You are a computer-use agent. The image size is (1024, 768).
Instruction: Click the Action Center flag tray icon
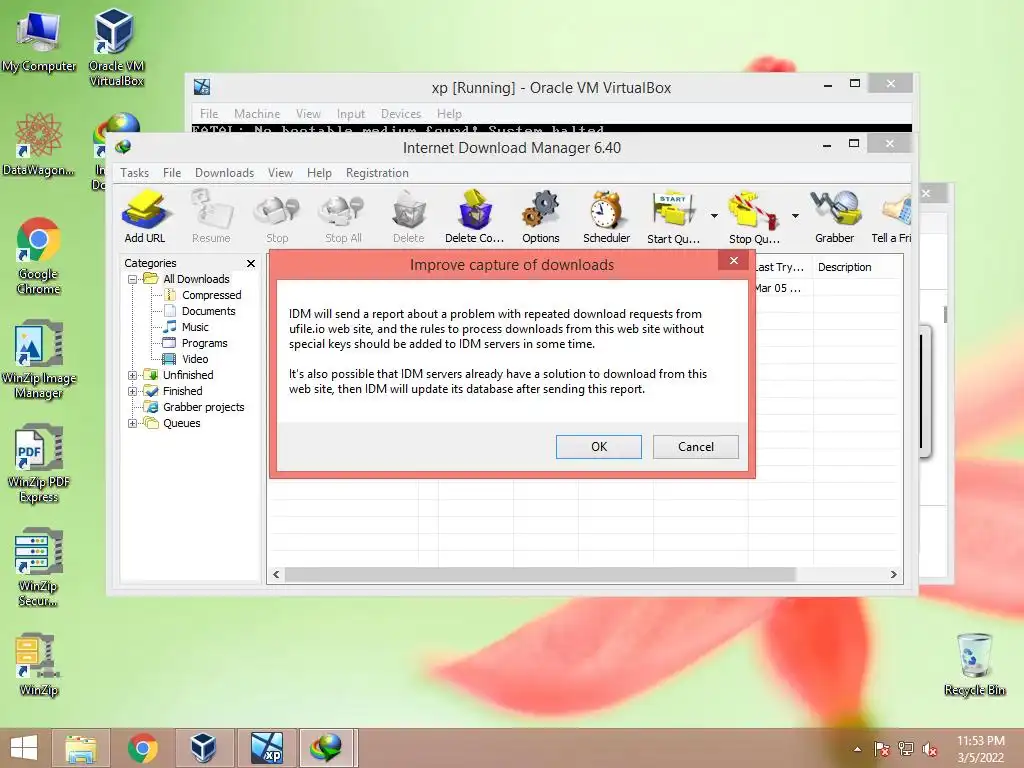tap(882, 749)
